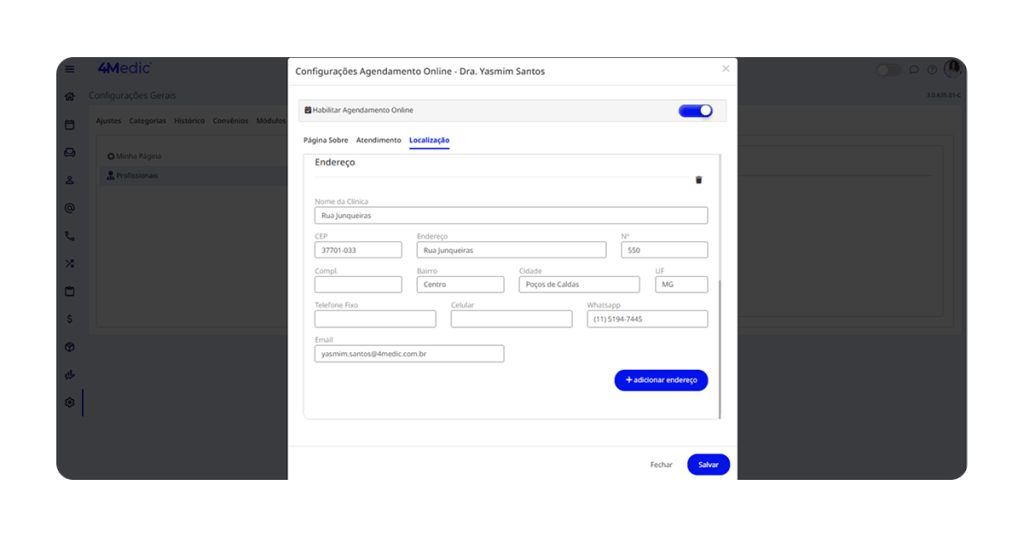Focus the Whatsapp number field
The height and width of the screenshot is (537, 1024).
647,319
